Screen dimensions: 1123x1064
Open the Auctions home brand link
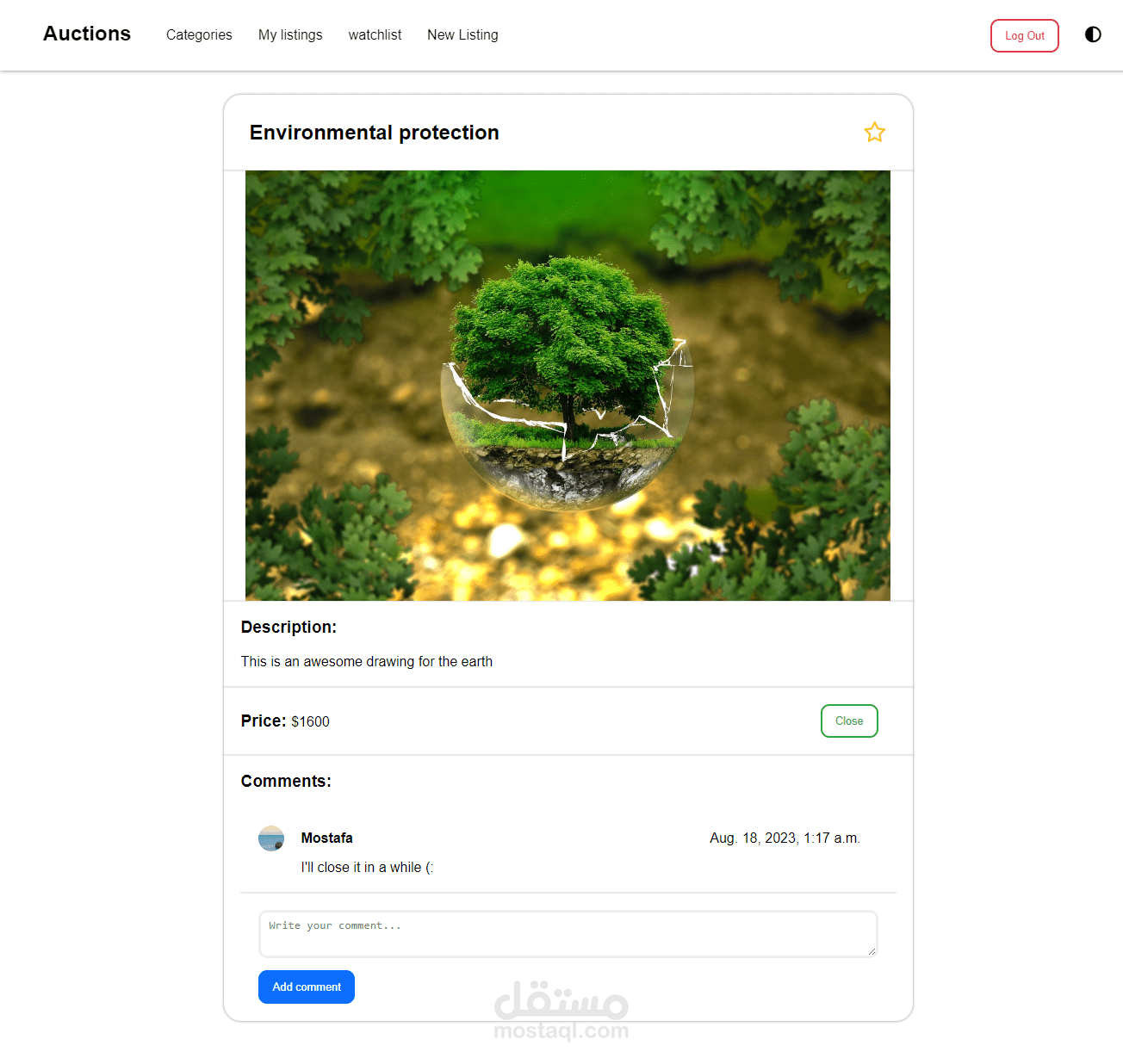[x=87, y=34]
